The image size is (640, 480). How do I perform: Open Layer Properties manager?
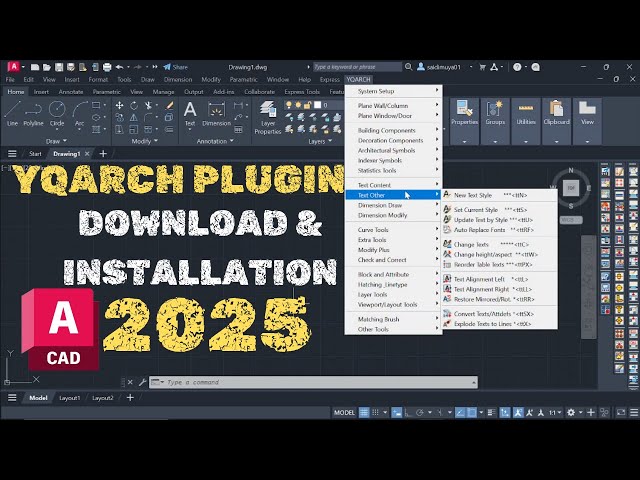(268, 118)
